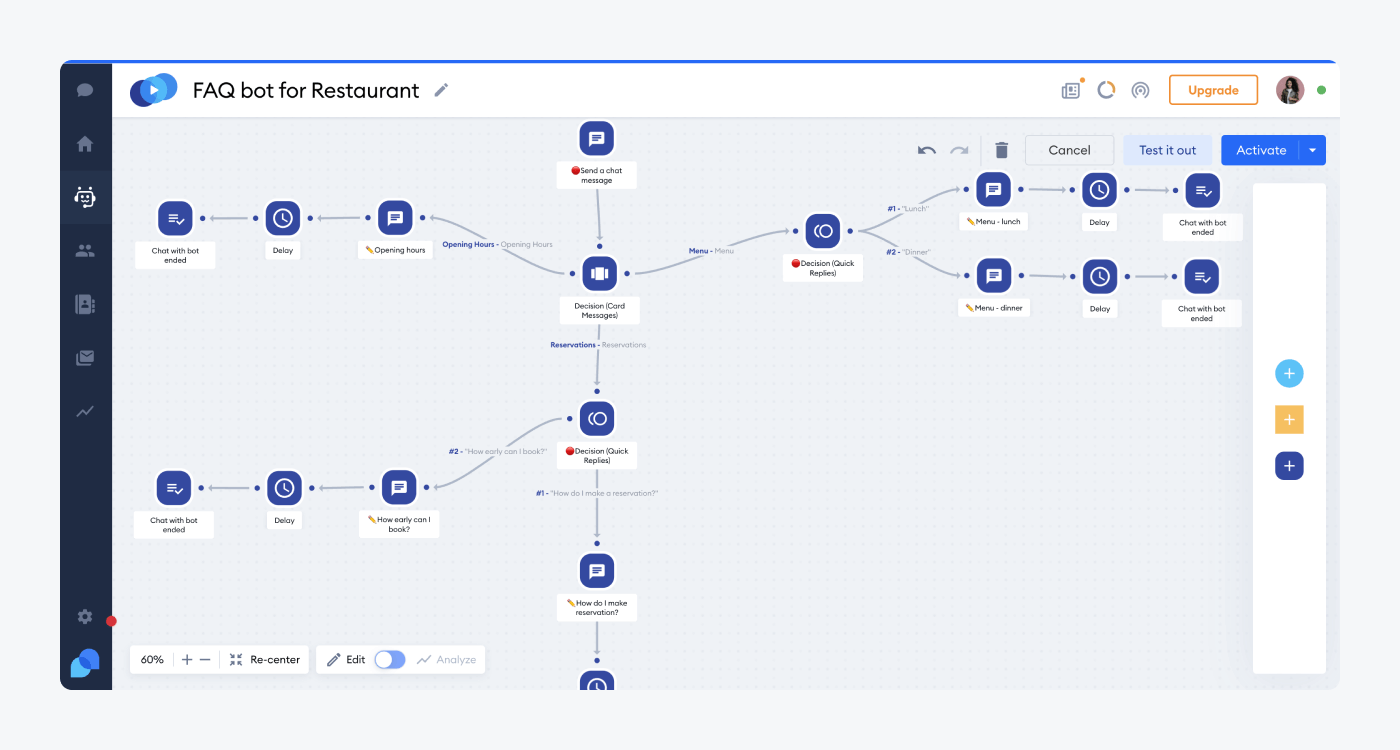Screen dimensions: 1400x750
Task: Open user profile avatar menu
Action: point(1290,90)
